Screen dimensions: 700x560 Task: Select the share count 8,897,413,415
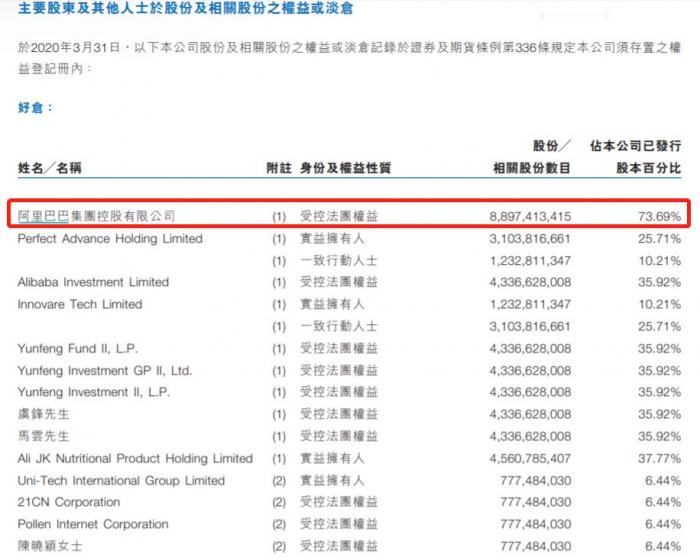pyautogui.click(x=530, y=217)
